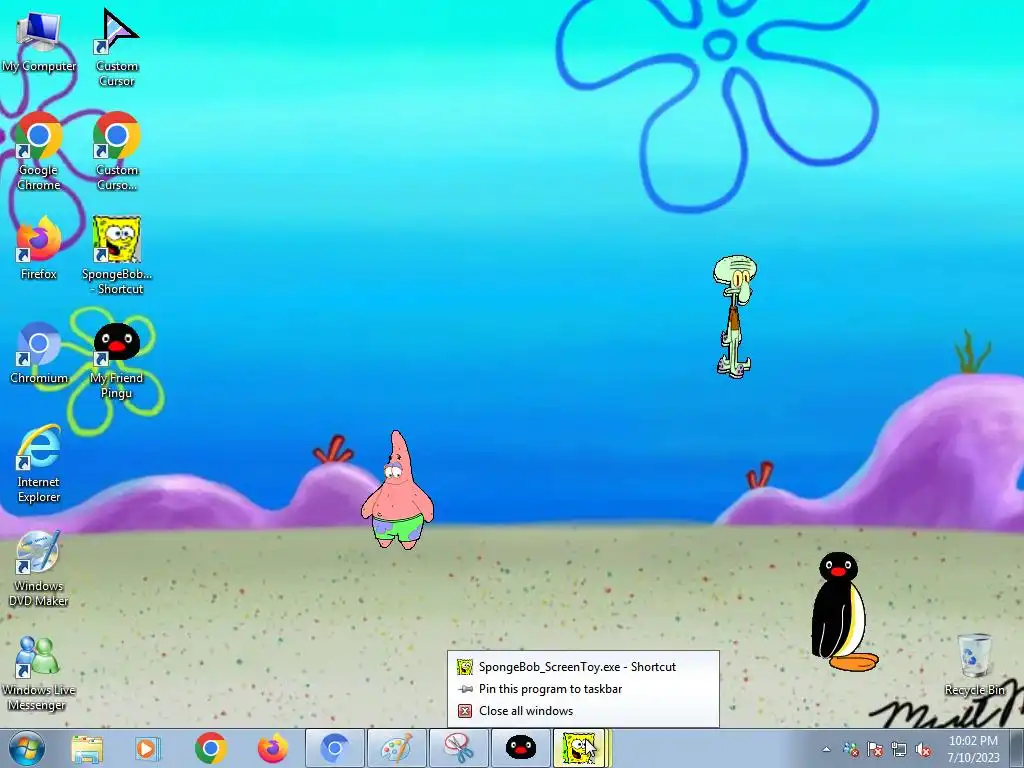This screenshot has width=1024, height=768.
Task: Select the Firefox desktop shortcut
Action: [x=39, y=248]
